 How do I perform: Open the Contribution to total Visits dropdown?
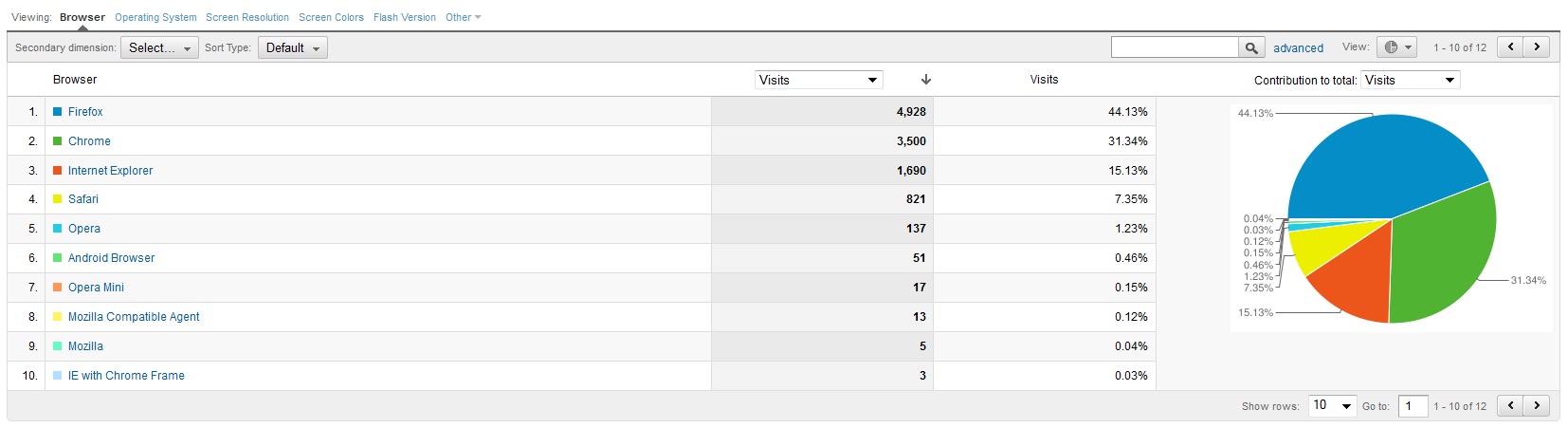point(1410,80)
